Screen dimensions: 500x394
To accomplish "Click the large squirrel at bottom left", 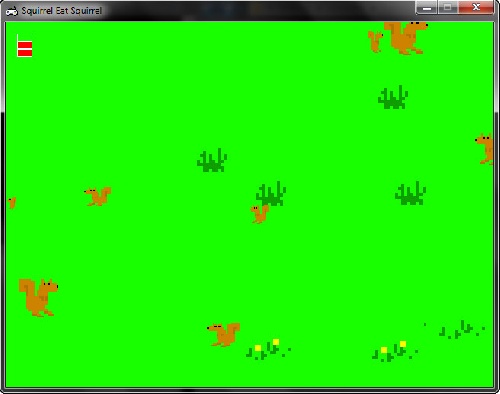I will pos(38,297).
